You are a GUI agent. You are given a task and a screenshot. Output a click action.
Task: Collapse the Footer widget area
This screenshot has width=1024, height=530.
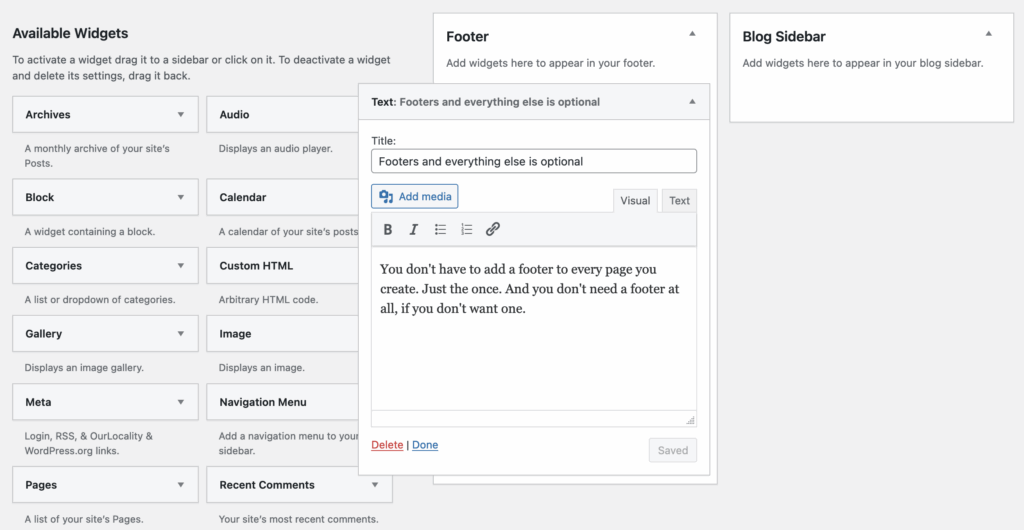pos(692,34)
